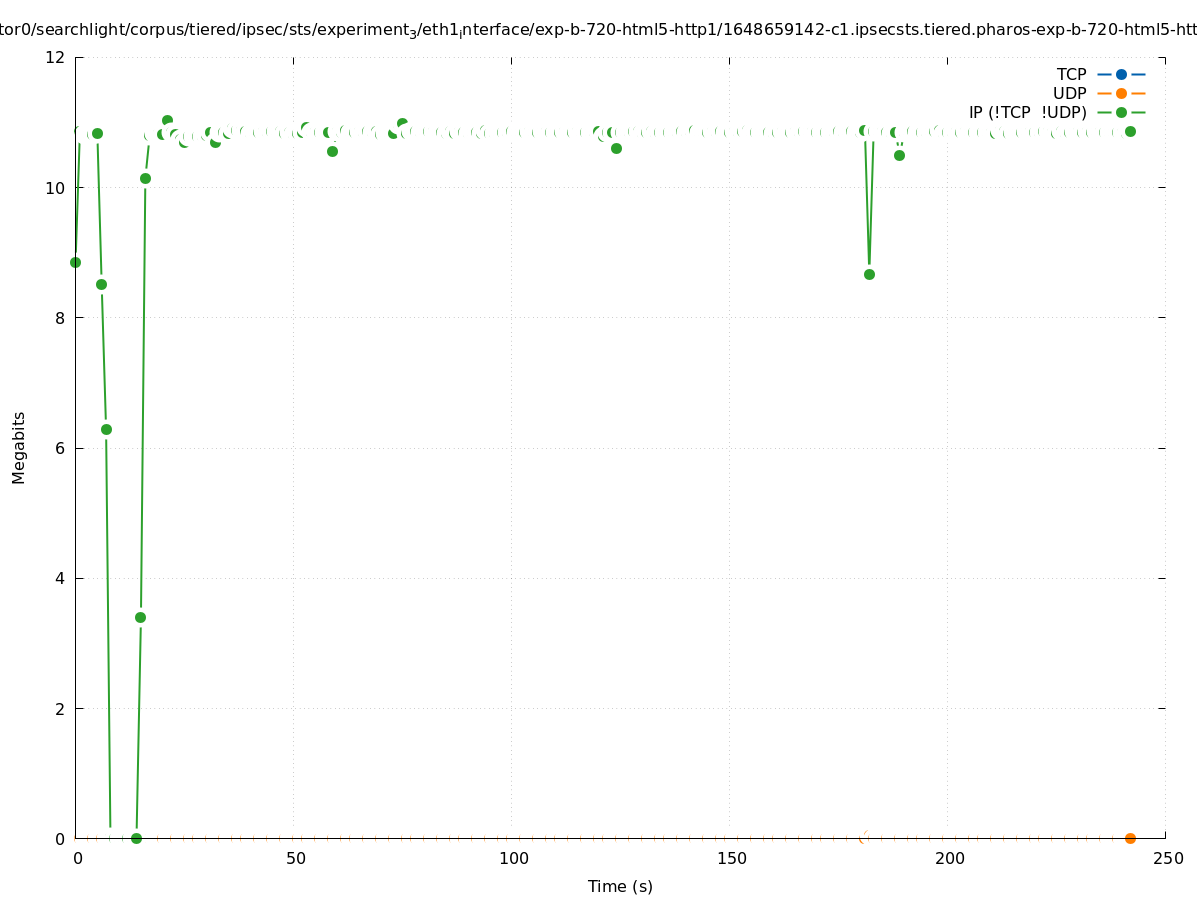Viewport: 1197px width, 900px height.
Task: Click the green point near 3.4 megabits
Action: (140, 617)
